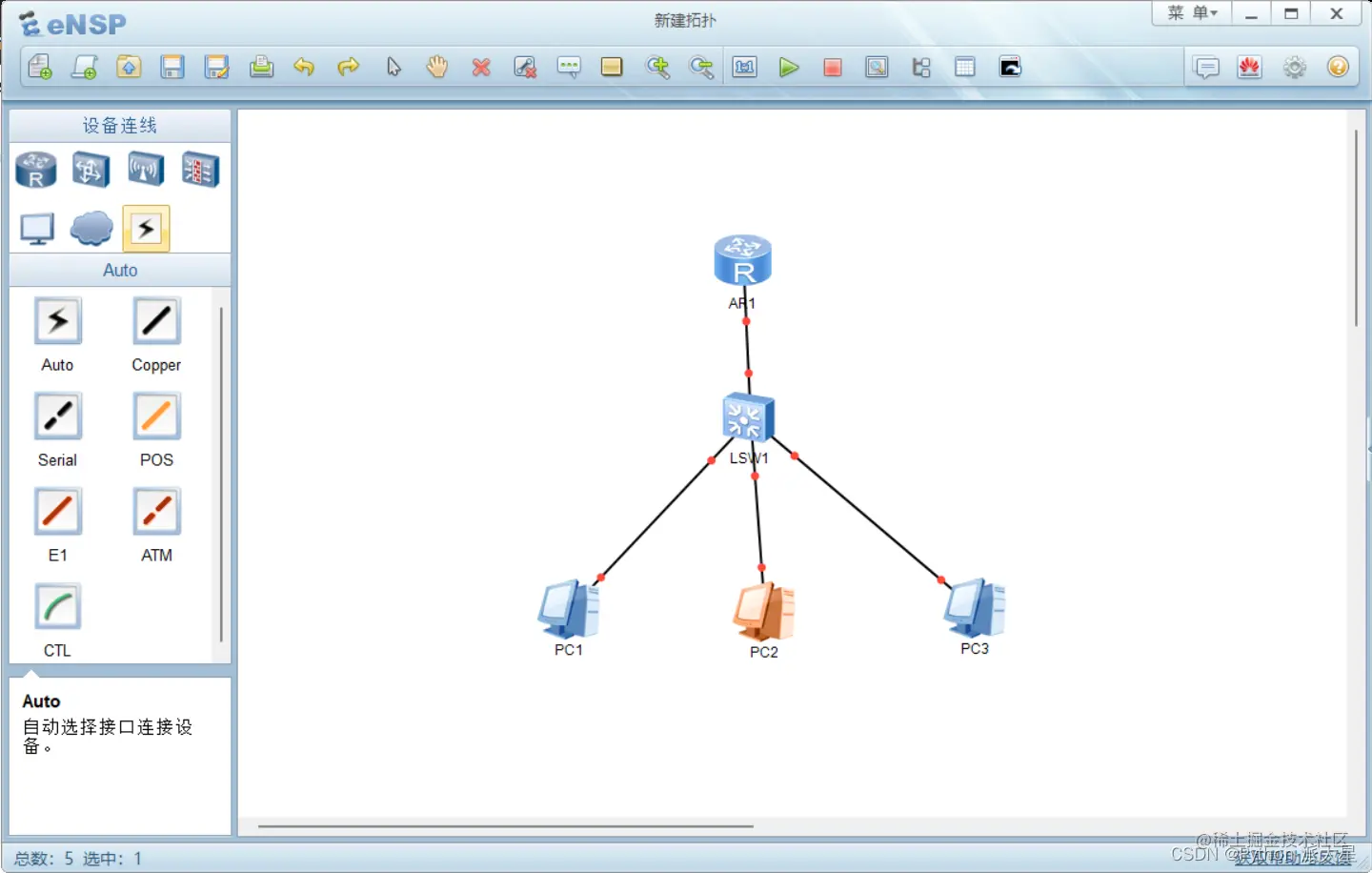Redo the last undone action
Screen dimensions: 1372x873
[x=349, y=67]
